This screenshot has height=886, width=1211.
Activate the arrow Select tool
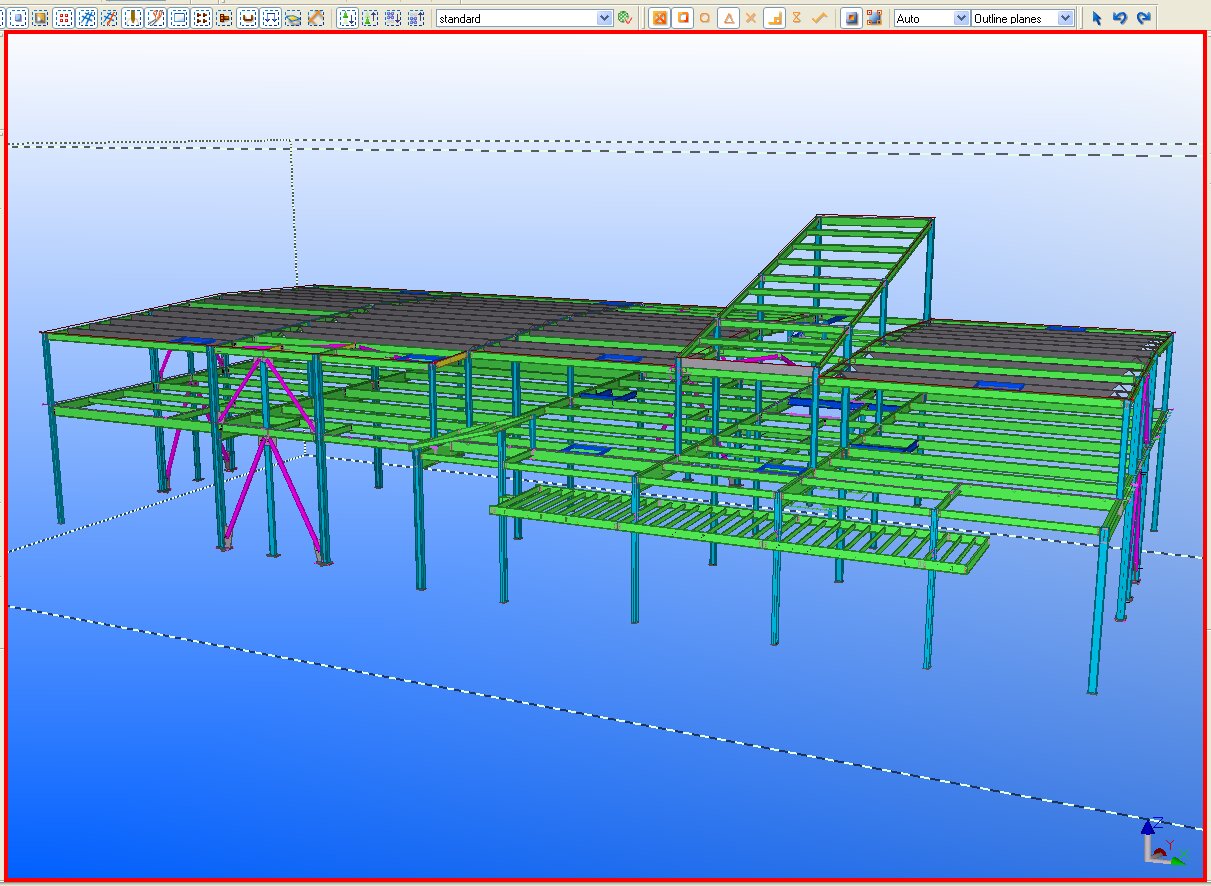1097,18
